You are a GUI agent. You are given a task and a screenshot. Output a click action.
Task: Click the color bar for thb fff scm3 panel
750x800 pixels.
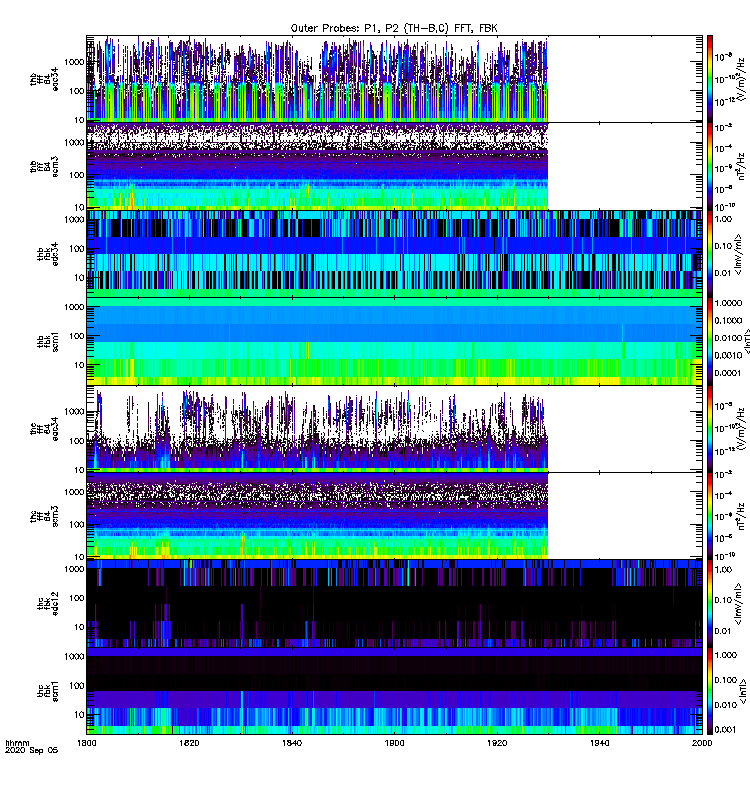point(709,166)
